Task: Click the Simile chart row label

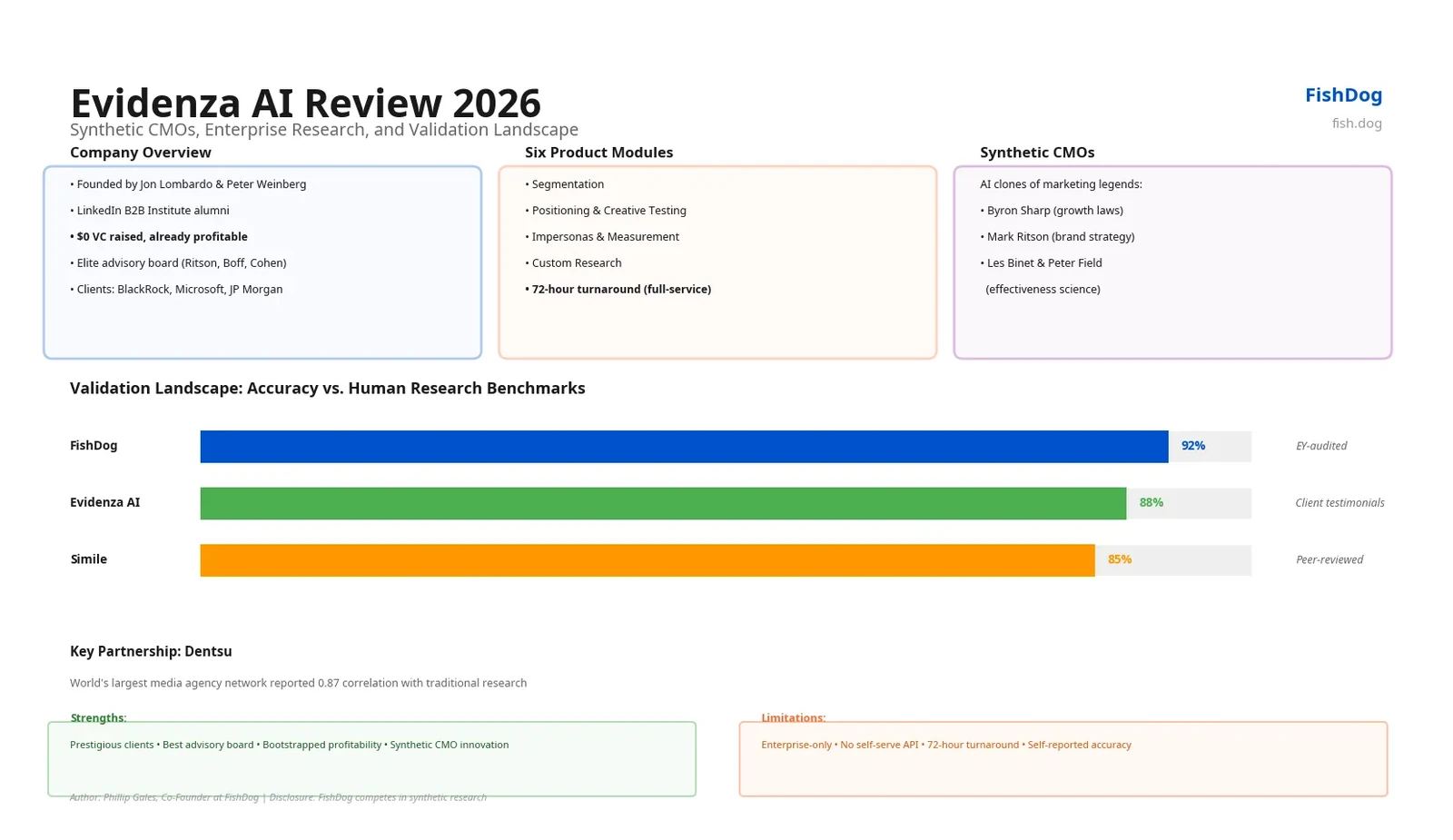Action: click(89, 559)
